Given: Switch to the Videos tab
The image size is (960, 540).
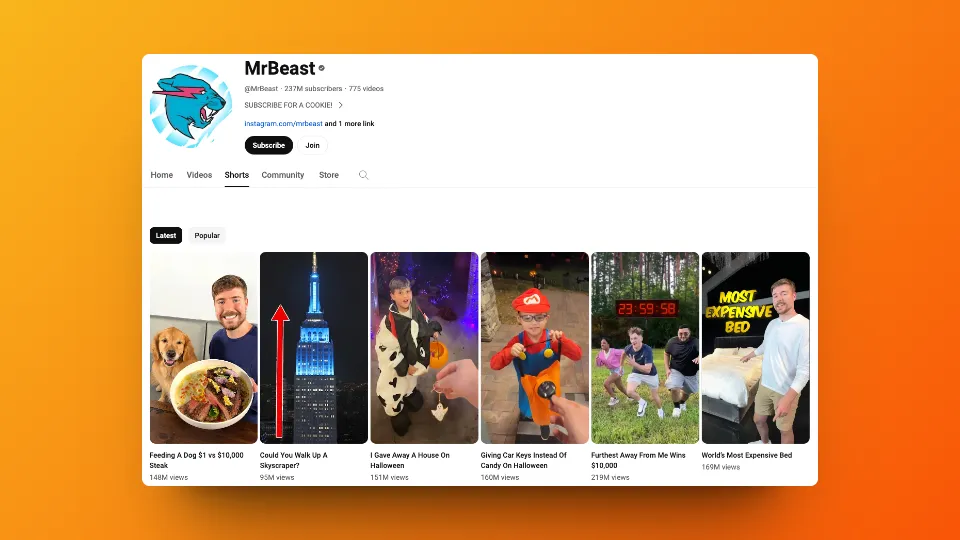Looking at the screenshot, I should click(x=199, y=175).
